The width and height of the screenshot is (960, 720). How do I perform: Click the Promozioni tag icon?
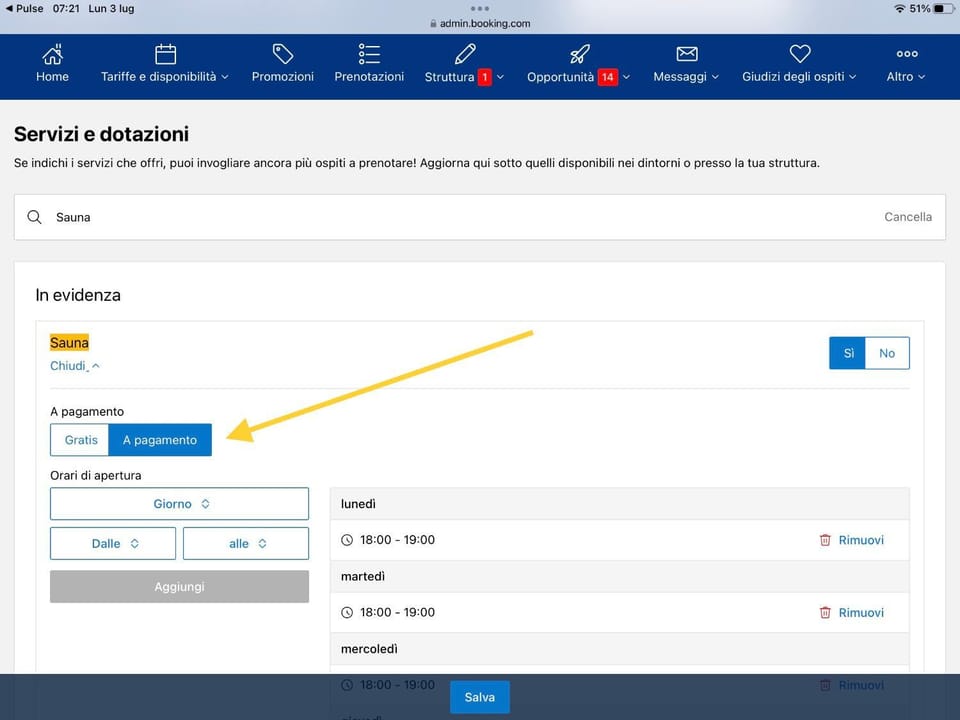tap(282, 54)
